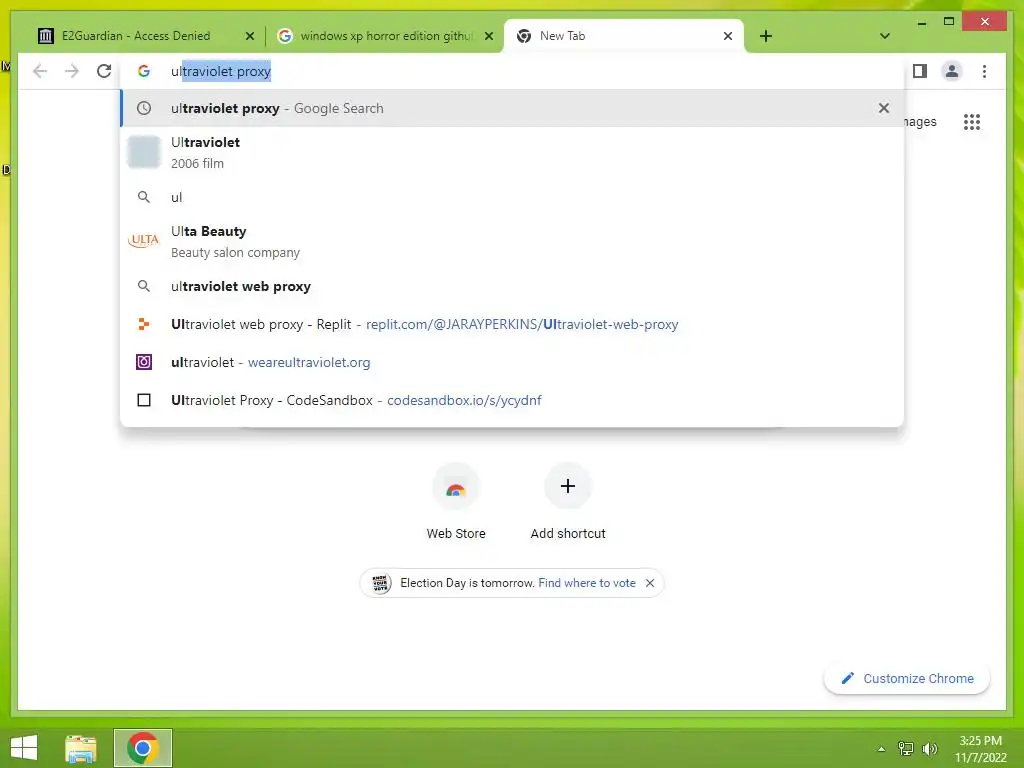
Task: Open the Chrome three-dot menu
Action: tap(984, 71)
